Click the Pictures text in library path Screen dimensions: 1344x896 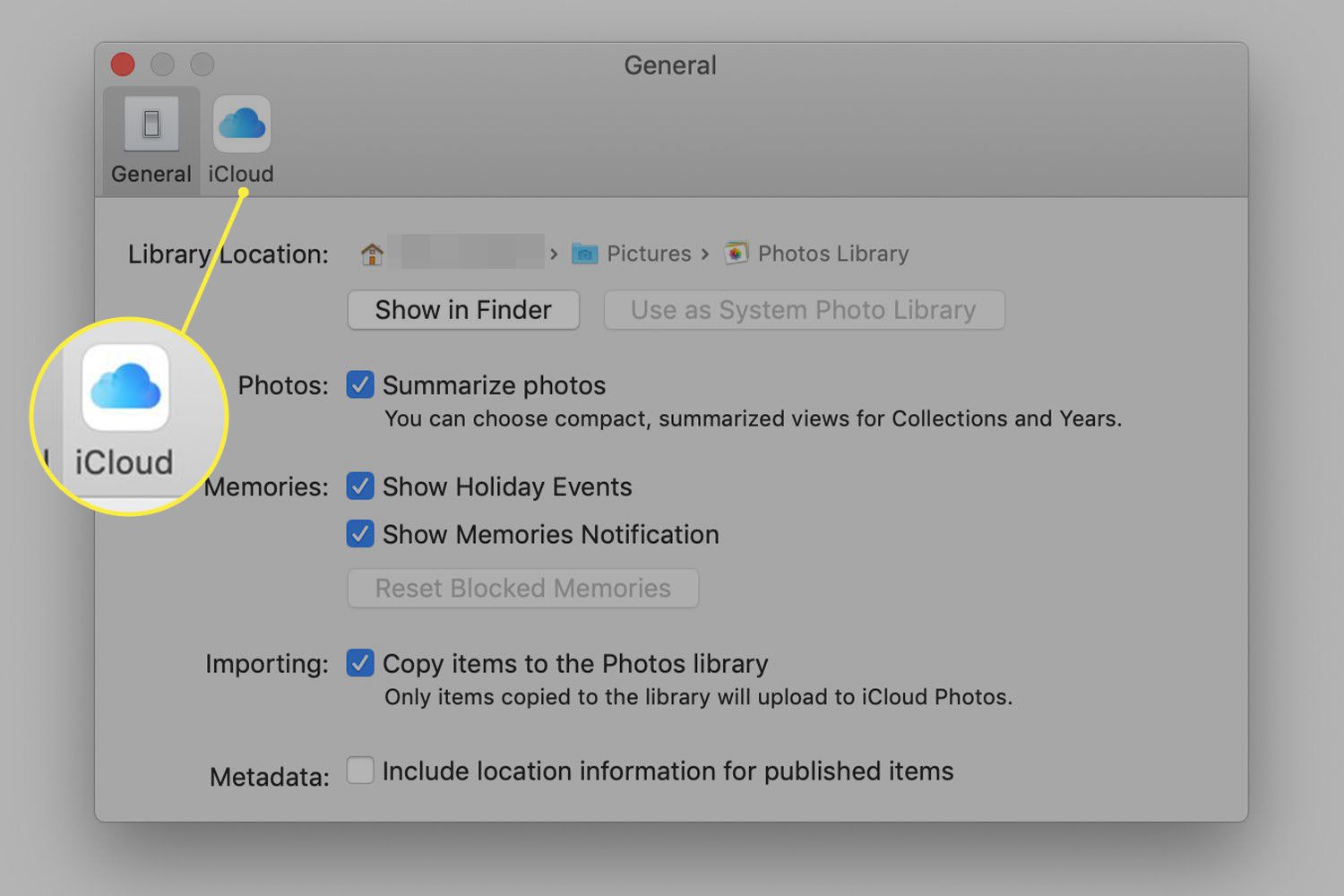pos(649,254)
